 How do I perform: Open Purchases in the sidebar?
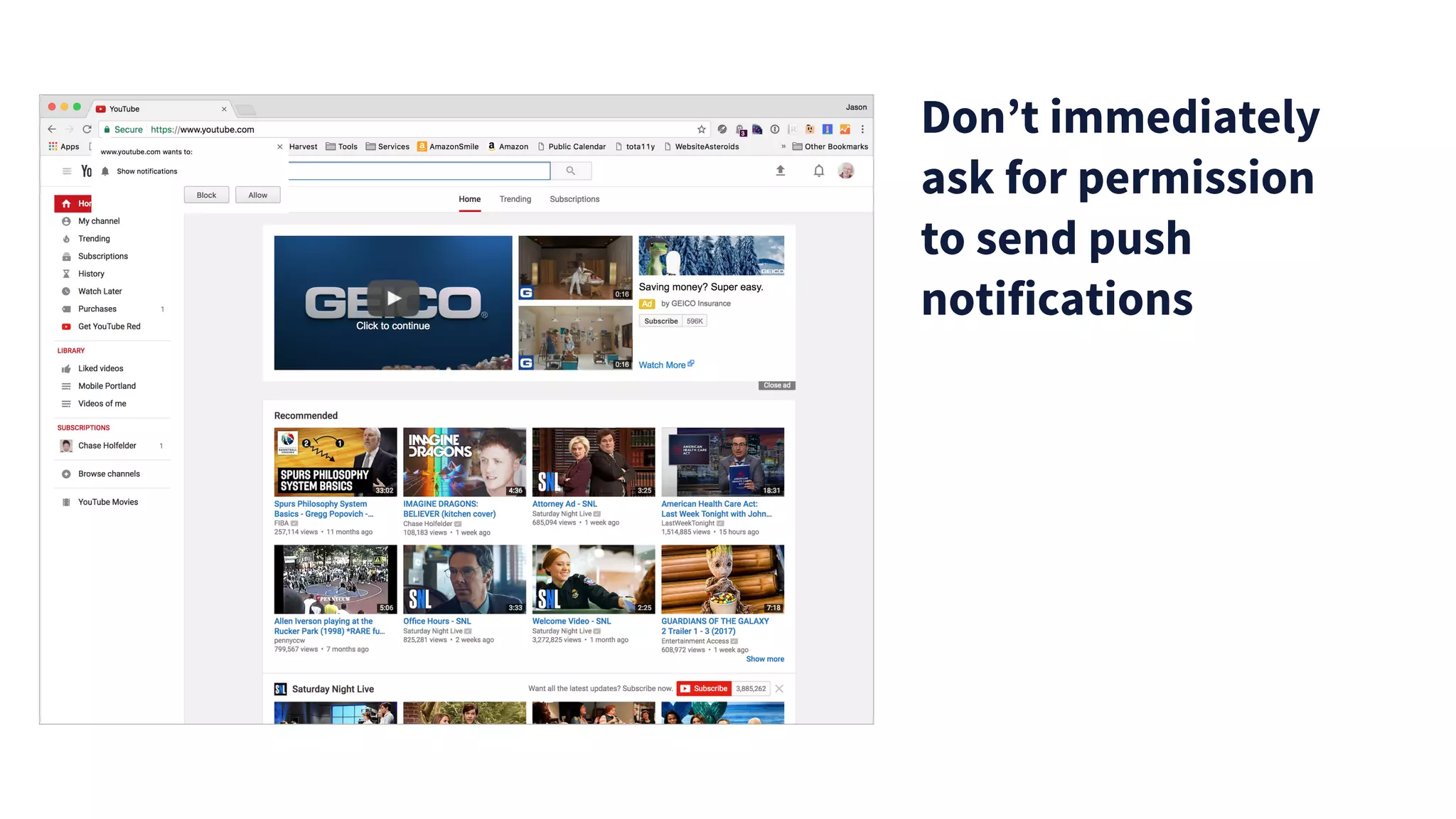97,309
